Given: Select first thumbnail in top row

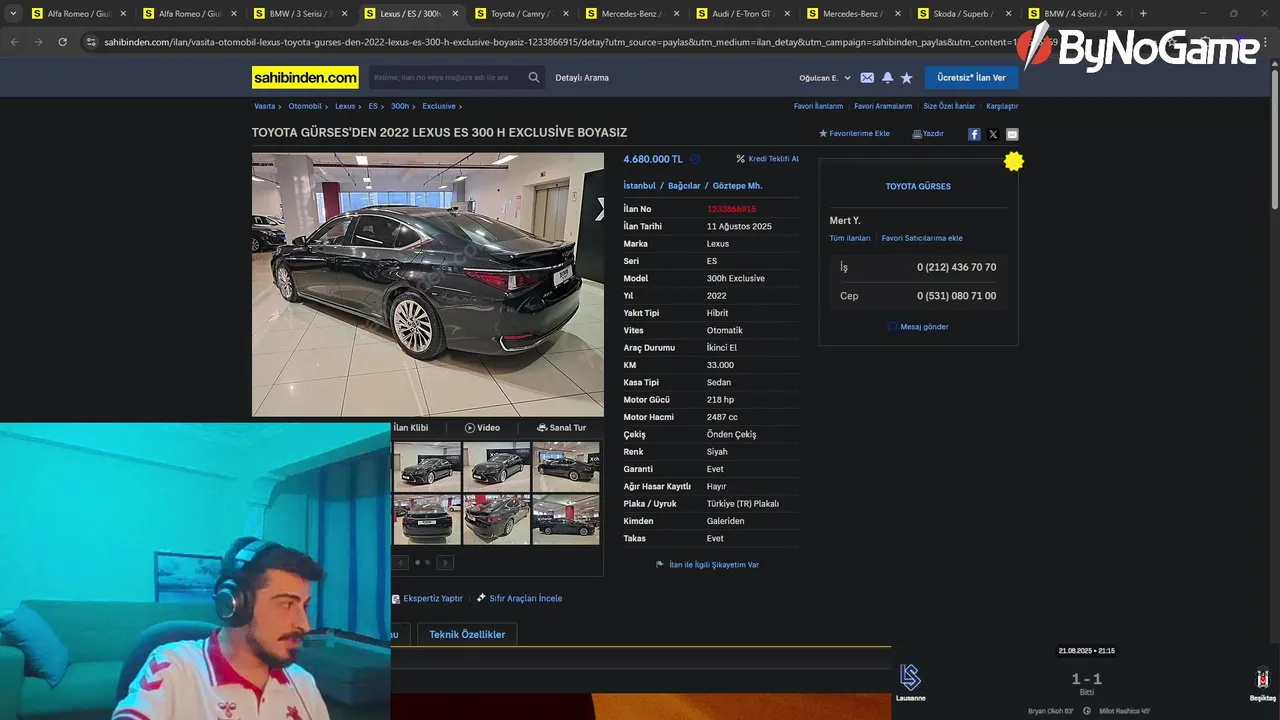Looking at the screenshot, I should pos(427,466).
